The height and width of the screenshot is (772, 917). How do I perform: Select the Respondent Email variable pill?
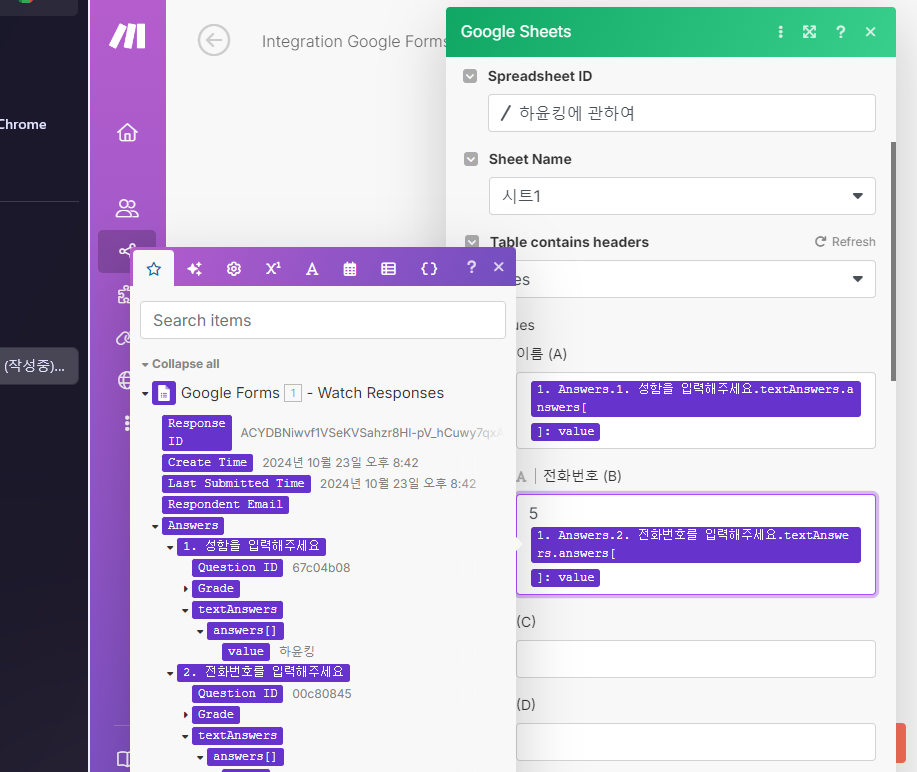click(x=225, y=505)
